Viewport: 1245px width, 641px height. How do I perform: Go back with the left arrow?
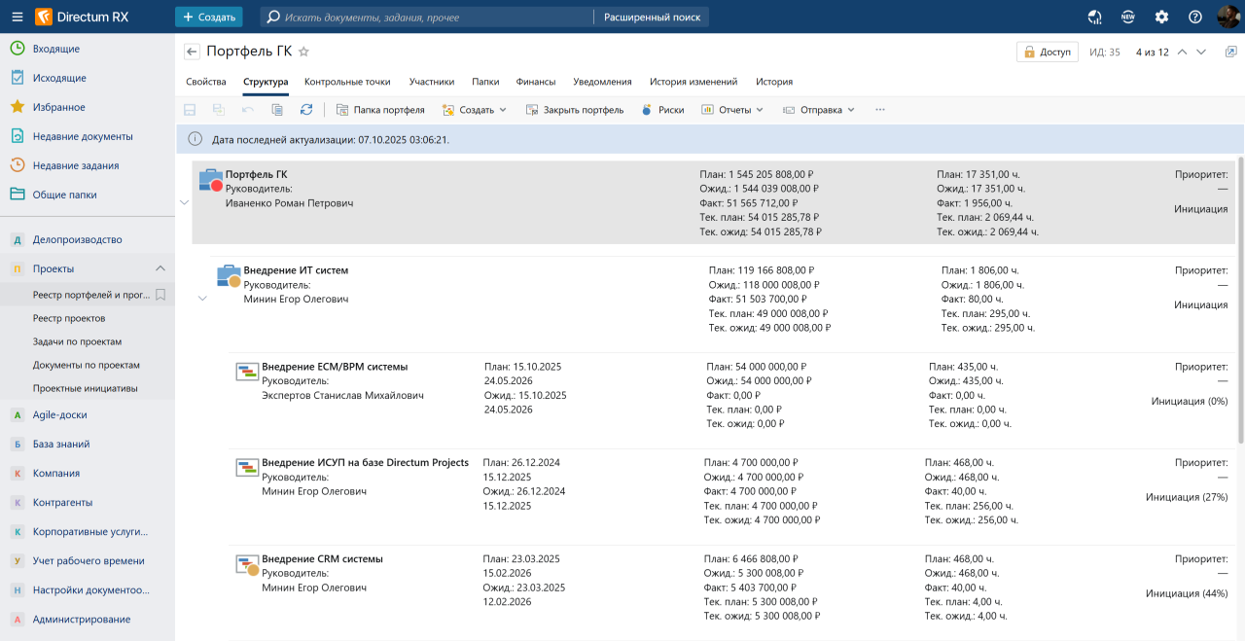[192, 52]
